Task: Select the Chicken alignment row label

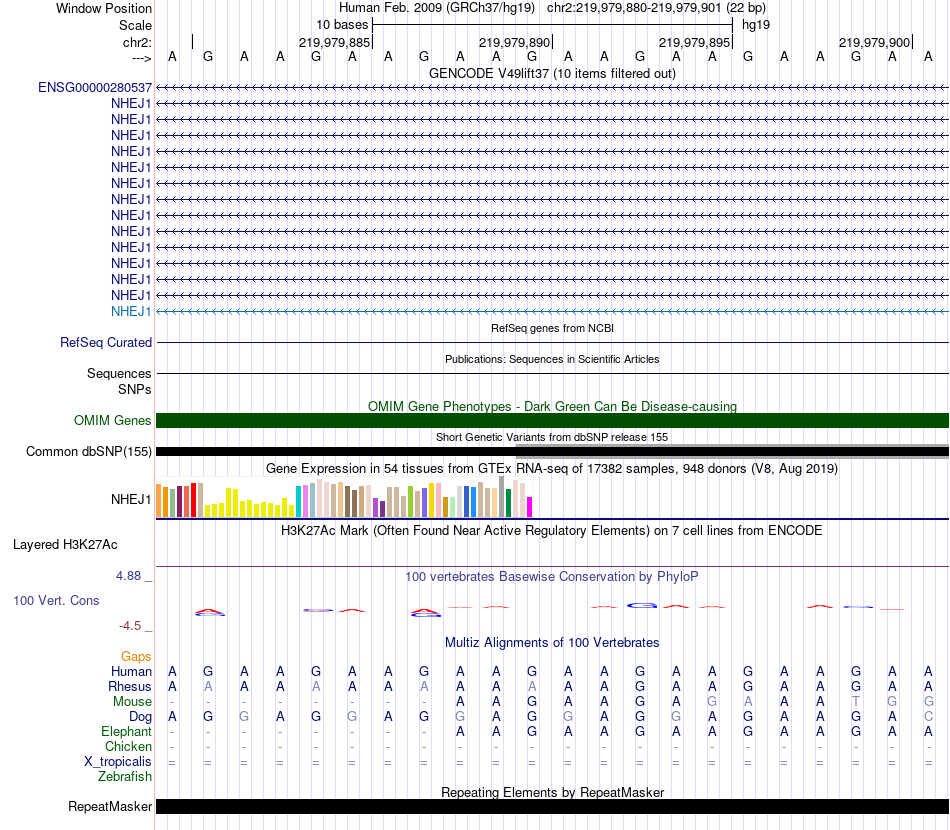Action: point(128,746)
